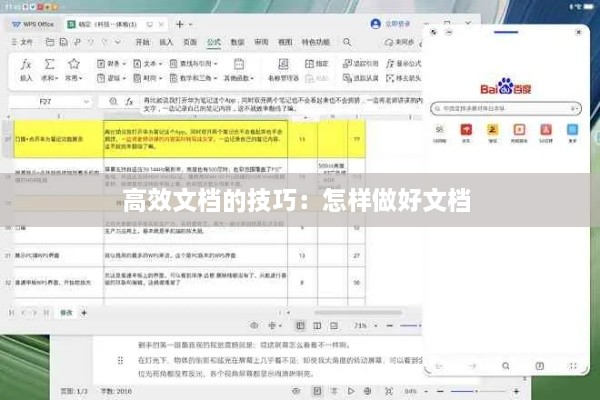Click the fullscreen icon in browser bottom bar

(x=573, y=366)
